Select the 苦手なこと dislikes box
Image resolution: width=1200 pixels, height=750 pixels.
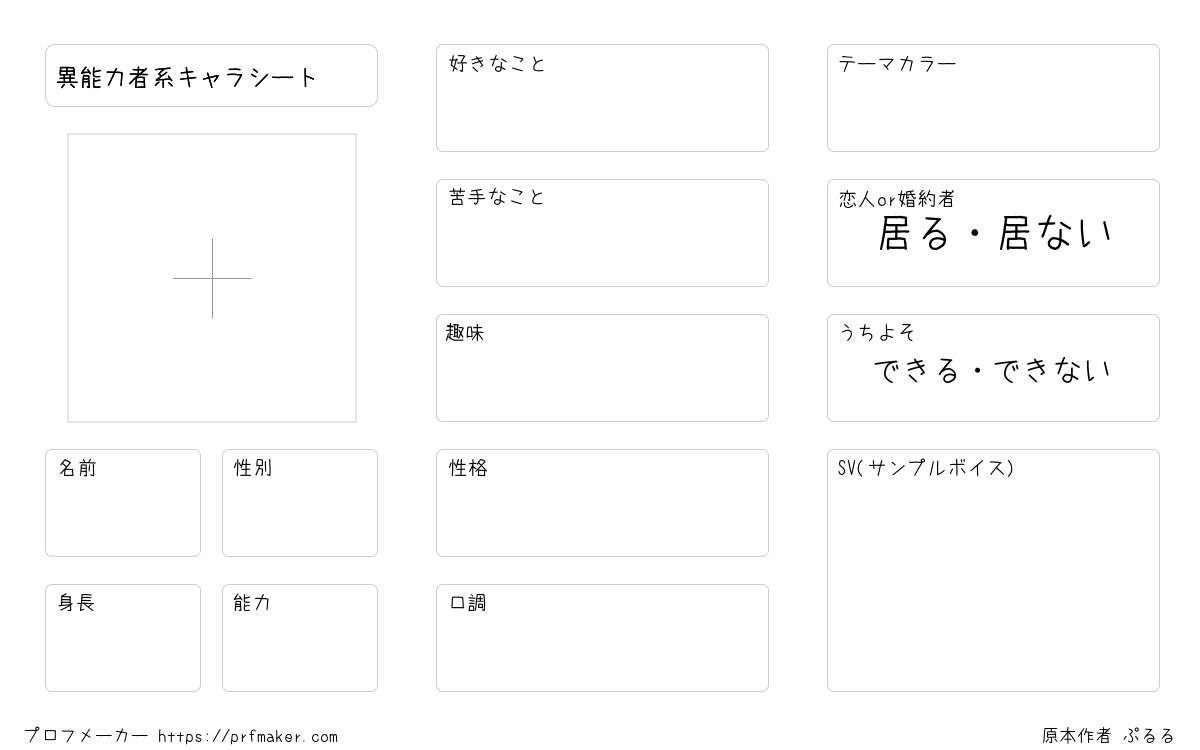coord(602,233)
